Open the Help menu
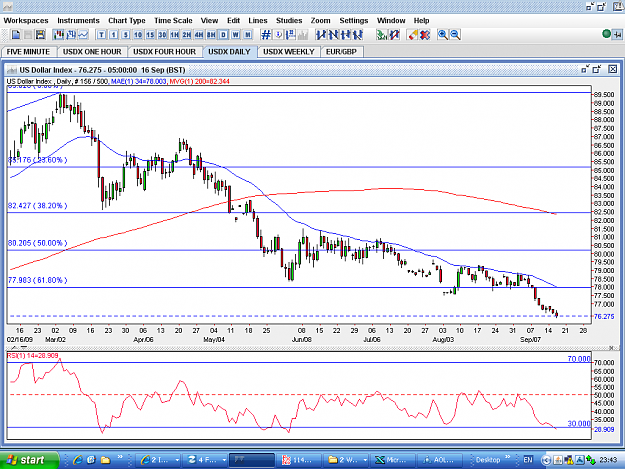Screen dimensions: 625x469 click(421, 21)
